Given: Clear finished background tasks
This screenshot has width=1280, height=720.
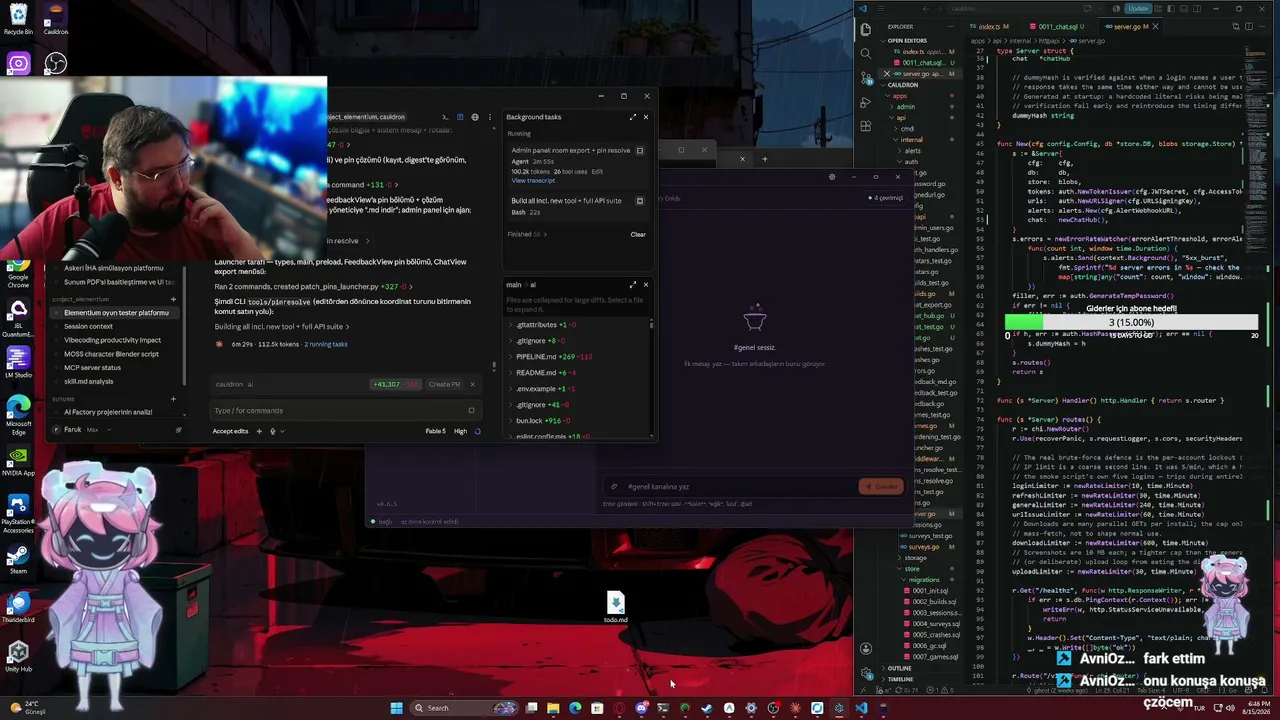Looking at the screenshot, I should coord(638,234).
